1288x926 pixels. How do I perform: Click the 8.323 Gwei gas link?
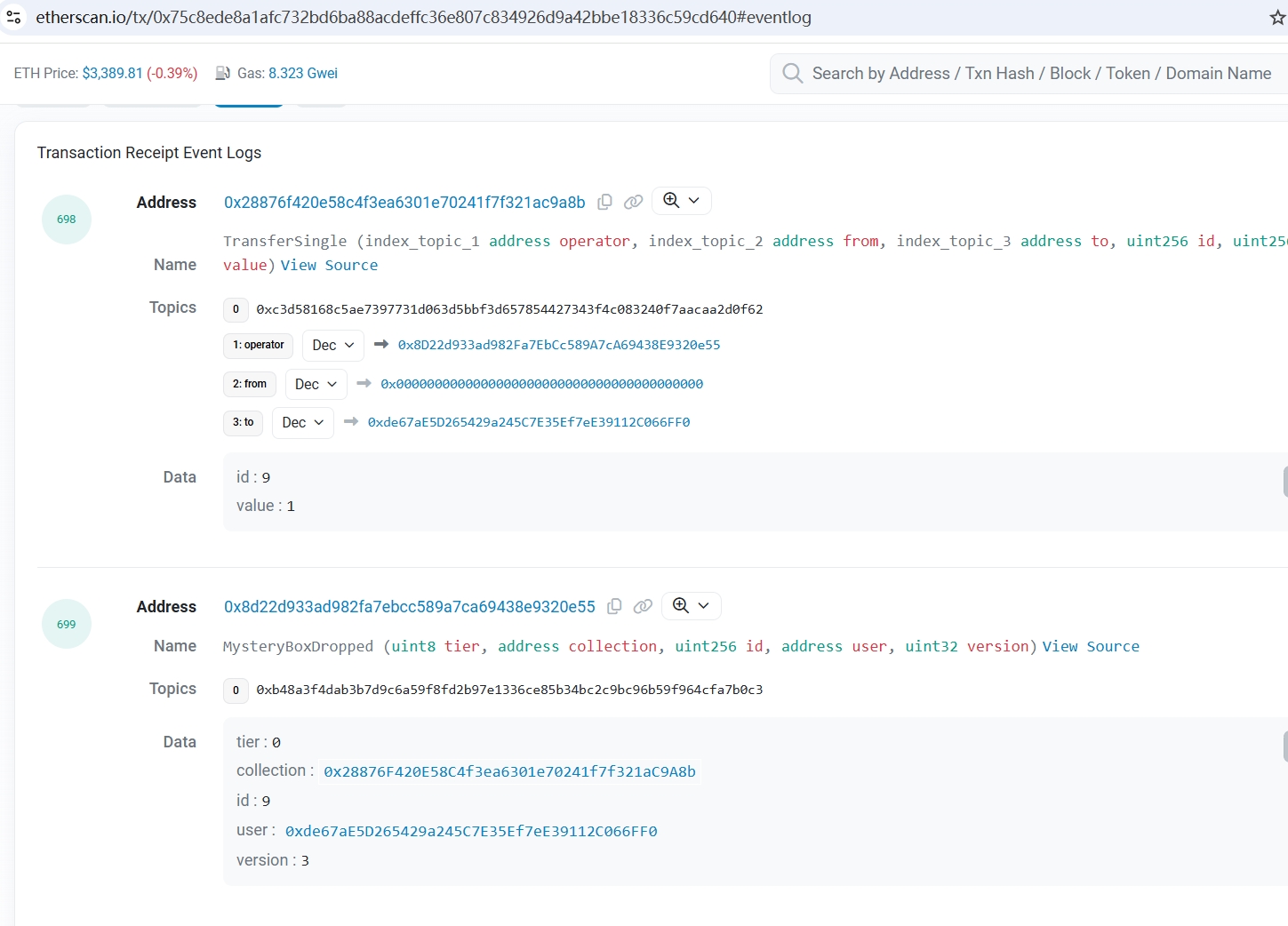(x=303, y=73)
